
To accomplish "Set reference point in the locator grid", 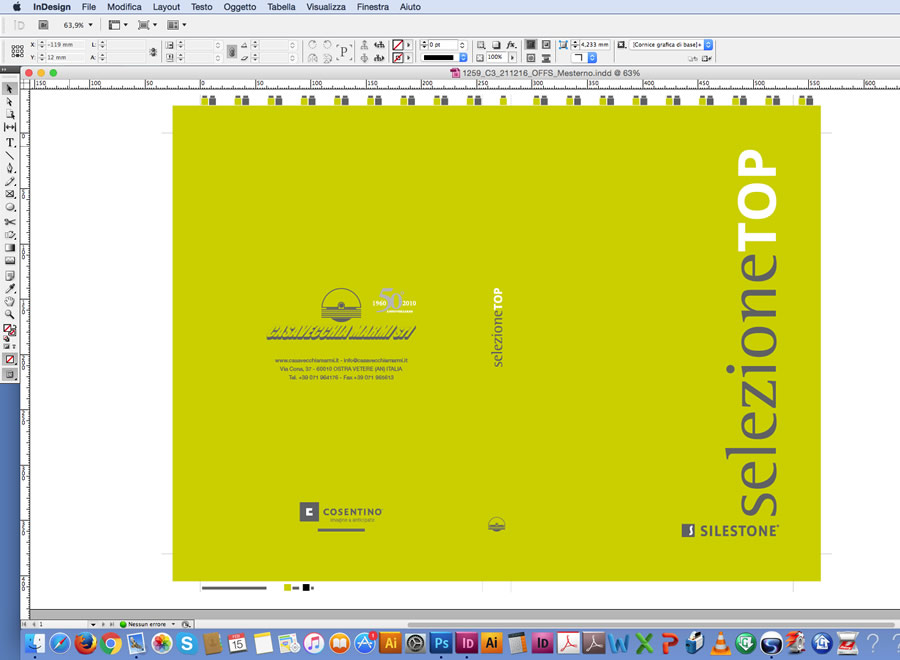I will tap(17, 51).
